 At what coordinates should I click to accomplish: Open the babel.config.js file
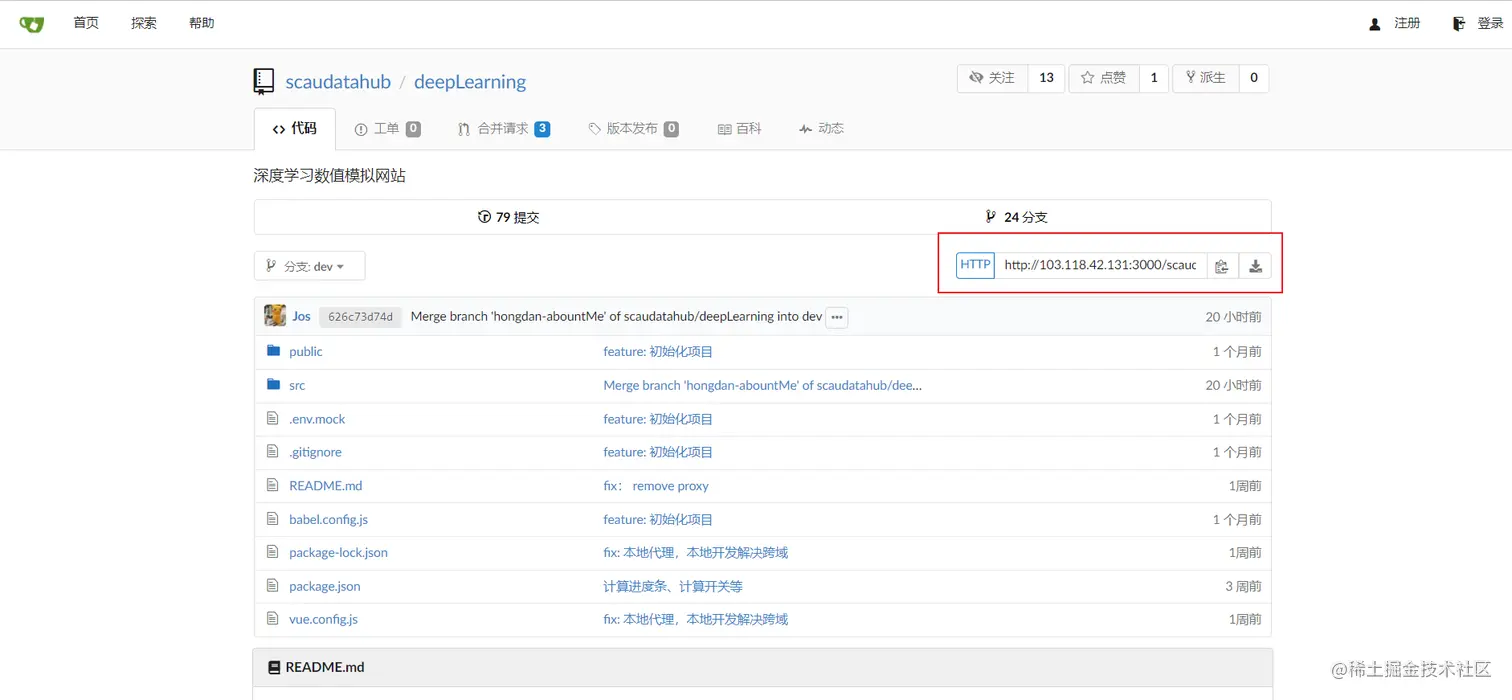[329, 519]
